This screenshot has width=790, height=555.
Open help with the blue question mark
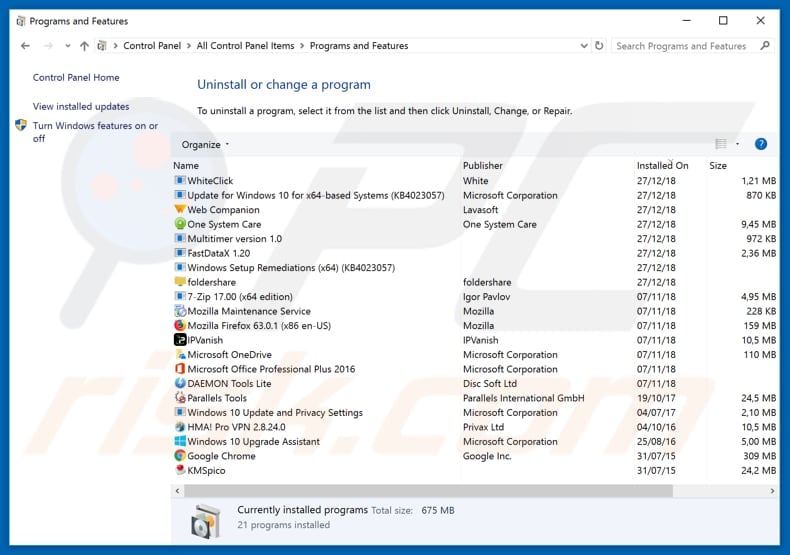761,144
